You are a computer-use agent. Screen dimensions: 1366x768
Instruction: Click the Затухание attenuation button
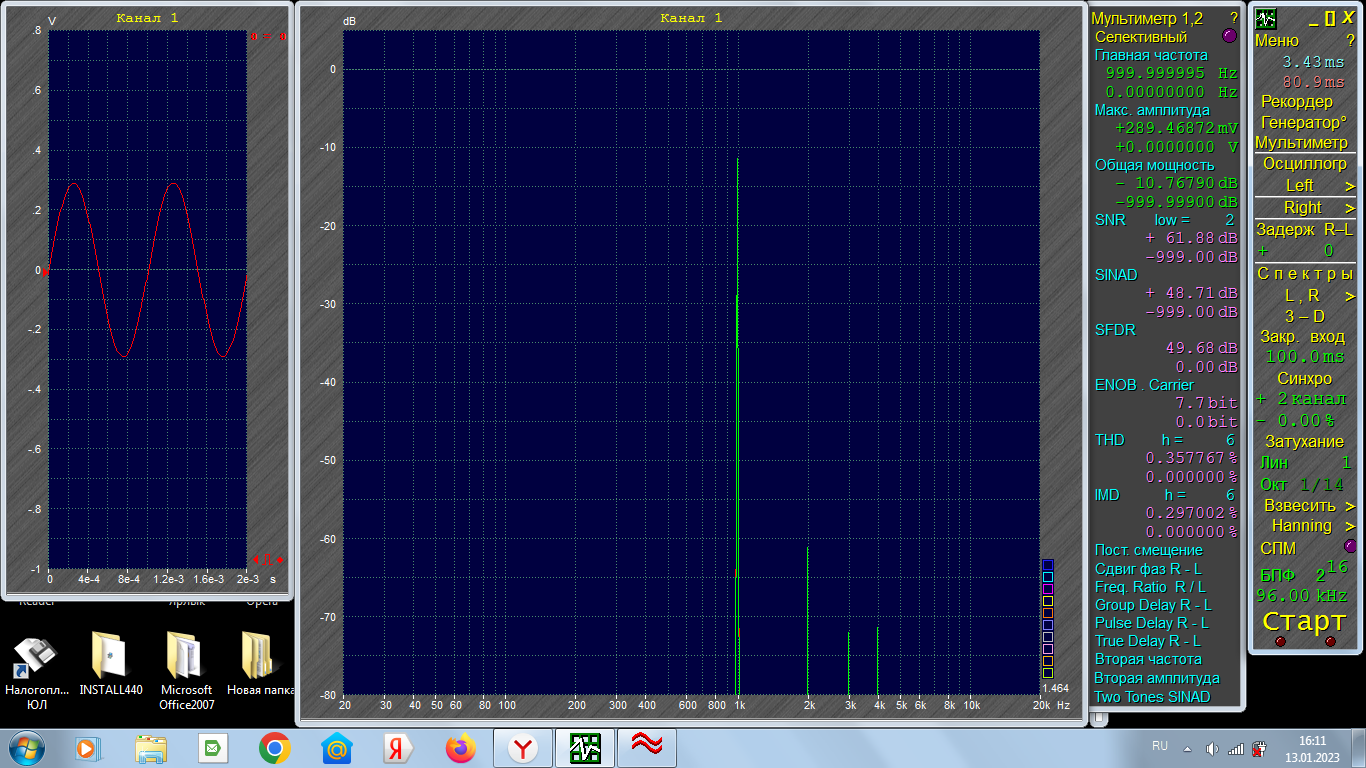(x=1304, y=441)
